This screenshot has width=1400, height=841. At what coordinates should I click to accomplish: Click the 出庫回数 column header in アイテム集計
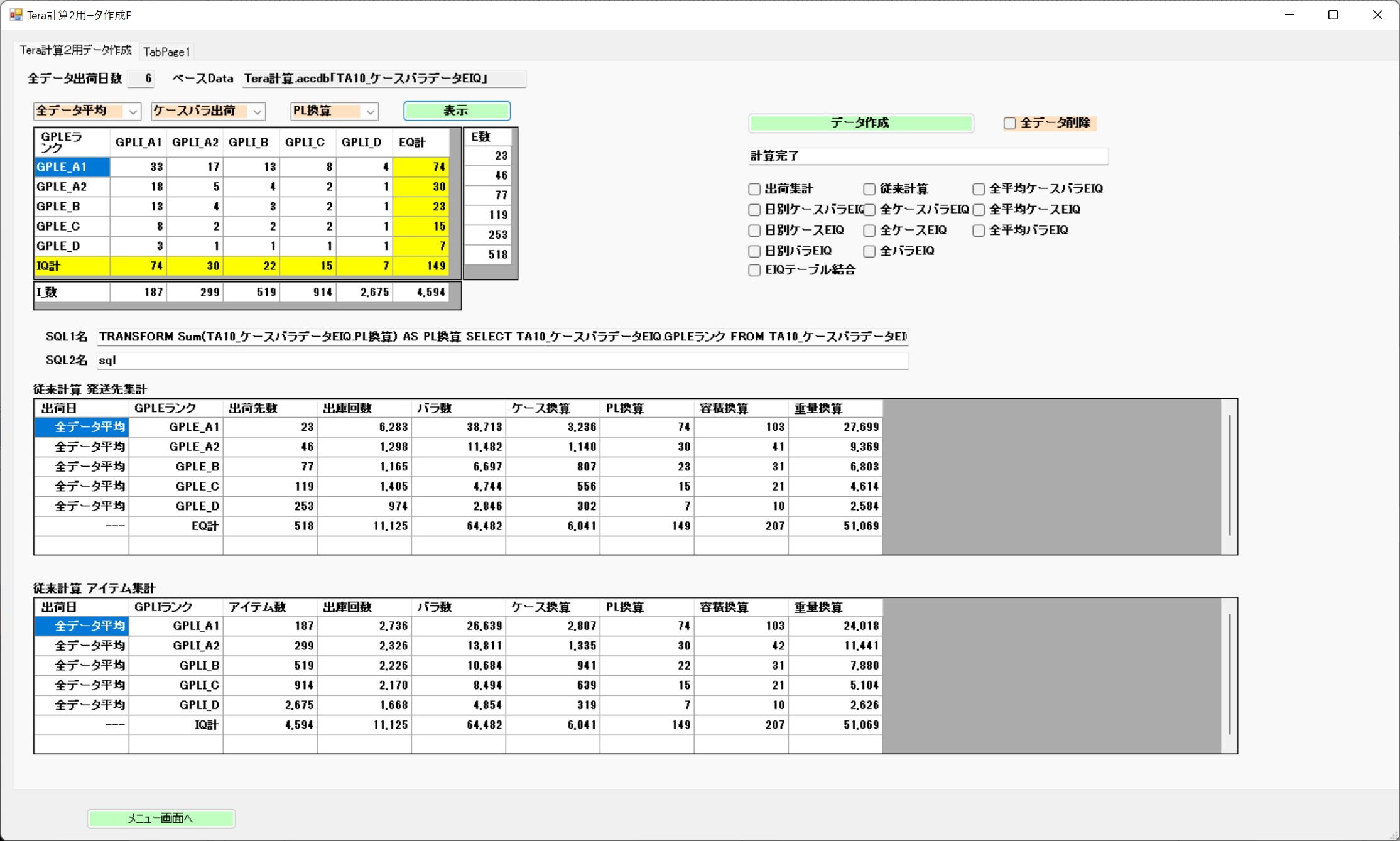364,607
